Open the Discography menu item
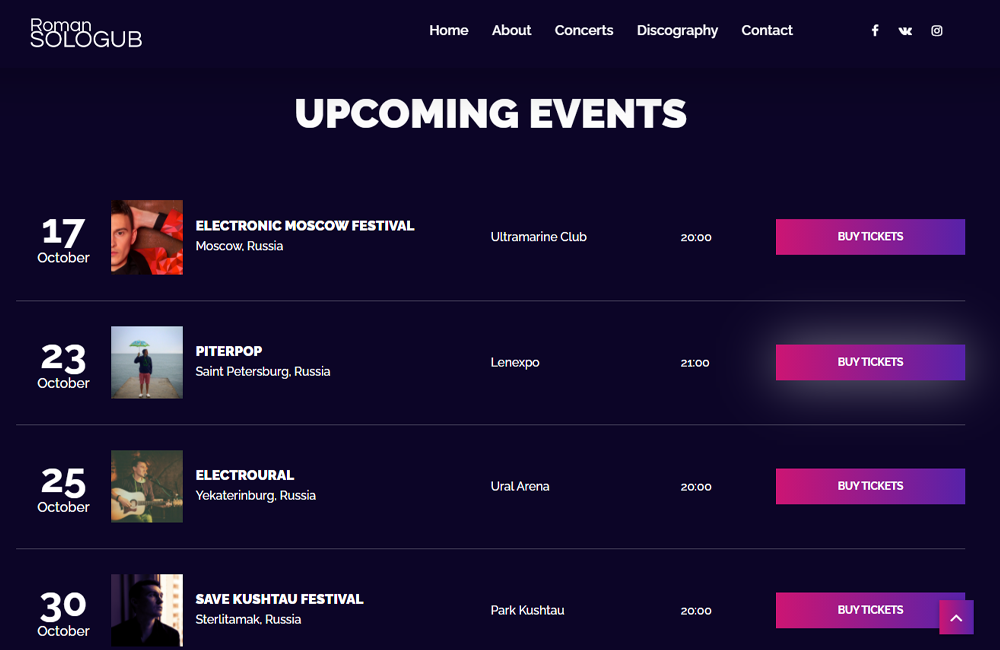The image size is (1000, 650). (x=677, y=31)
